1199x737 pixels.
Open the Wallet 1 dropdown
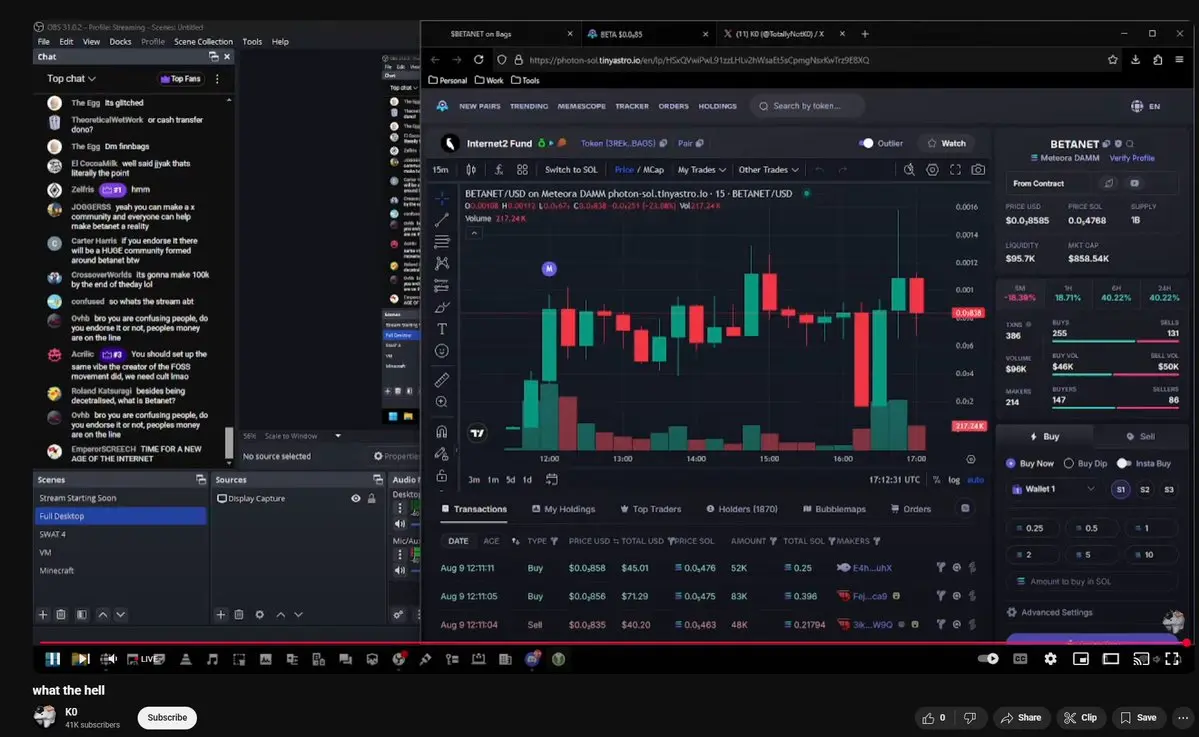[x=1054, y=489]
